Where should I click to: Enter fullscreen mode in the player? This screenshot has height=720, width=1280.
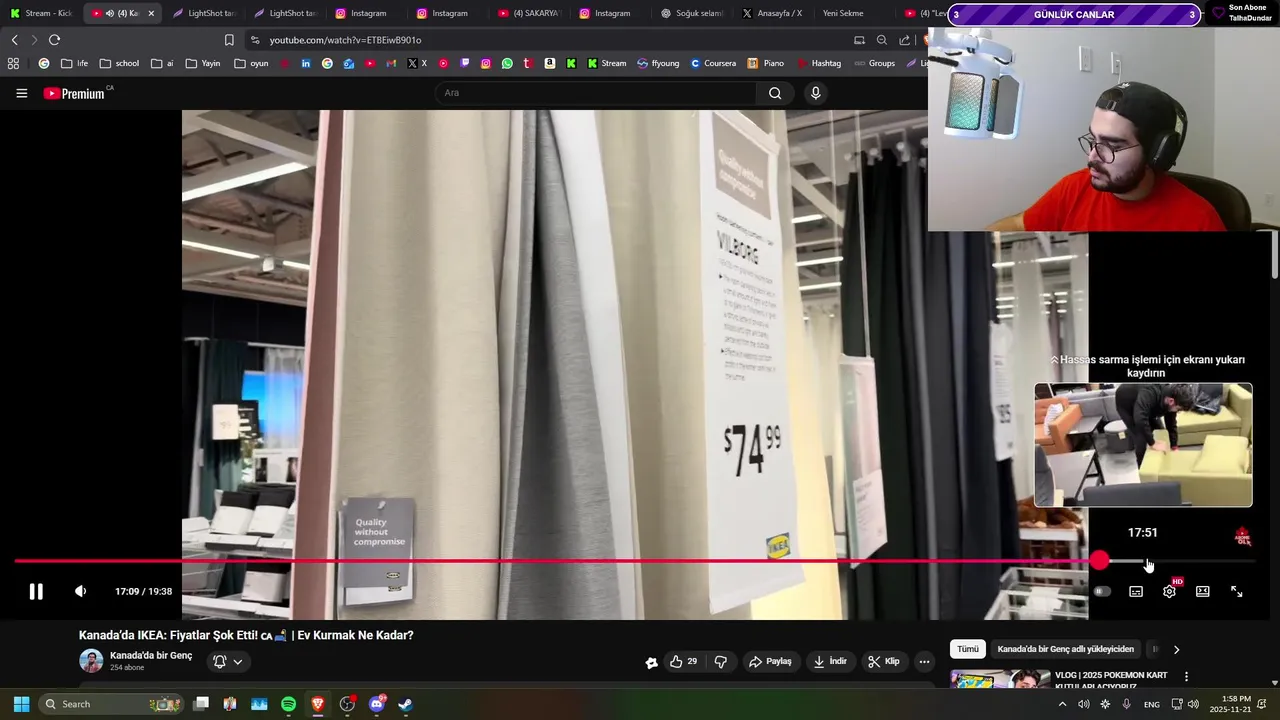(x=1236, y=591)
